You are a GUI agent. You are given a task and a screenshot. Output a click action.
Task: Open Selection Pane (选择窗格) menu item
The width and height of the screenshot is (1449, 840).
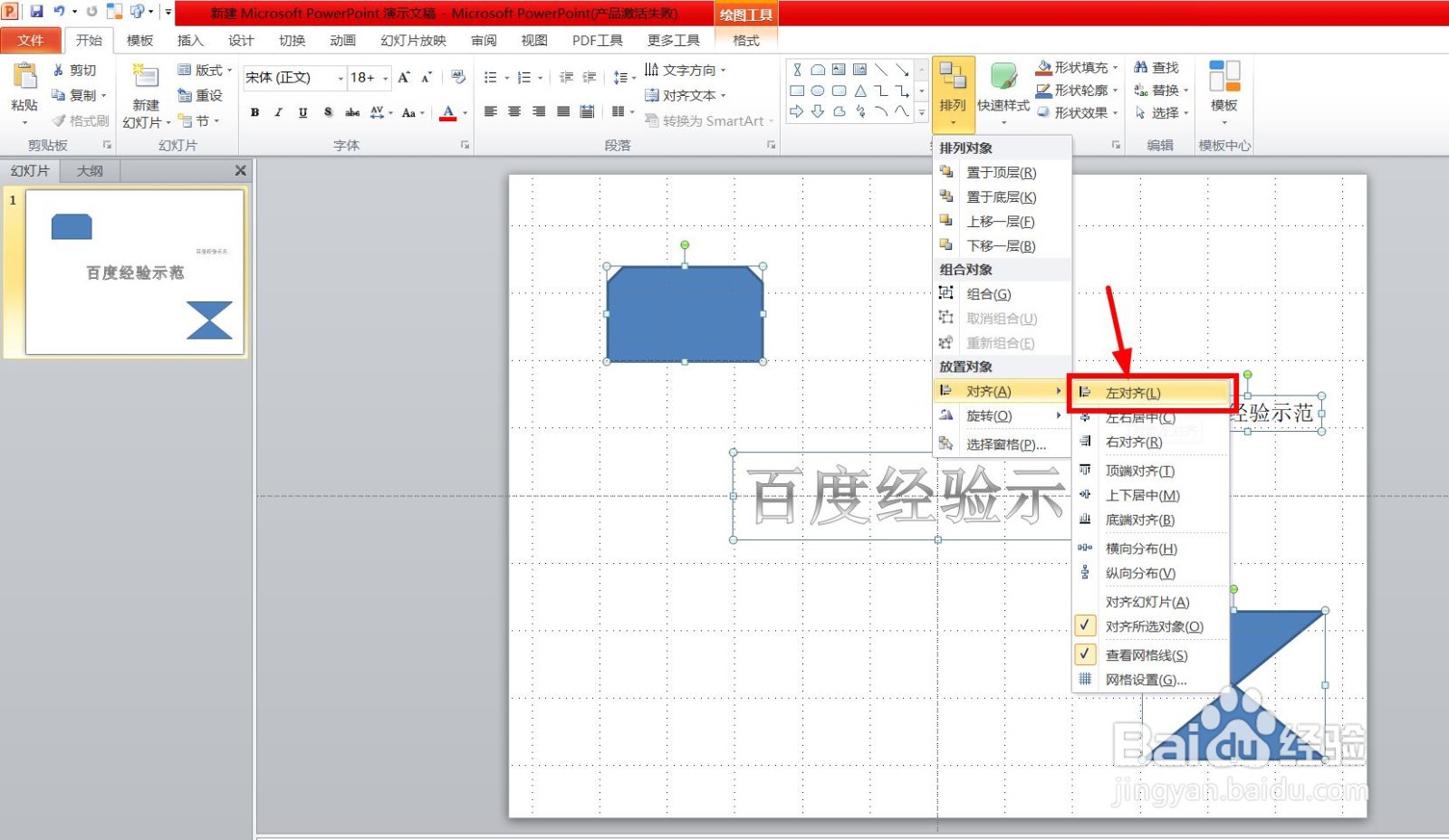pyautogui.click(x=1002, y=444)
